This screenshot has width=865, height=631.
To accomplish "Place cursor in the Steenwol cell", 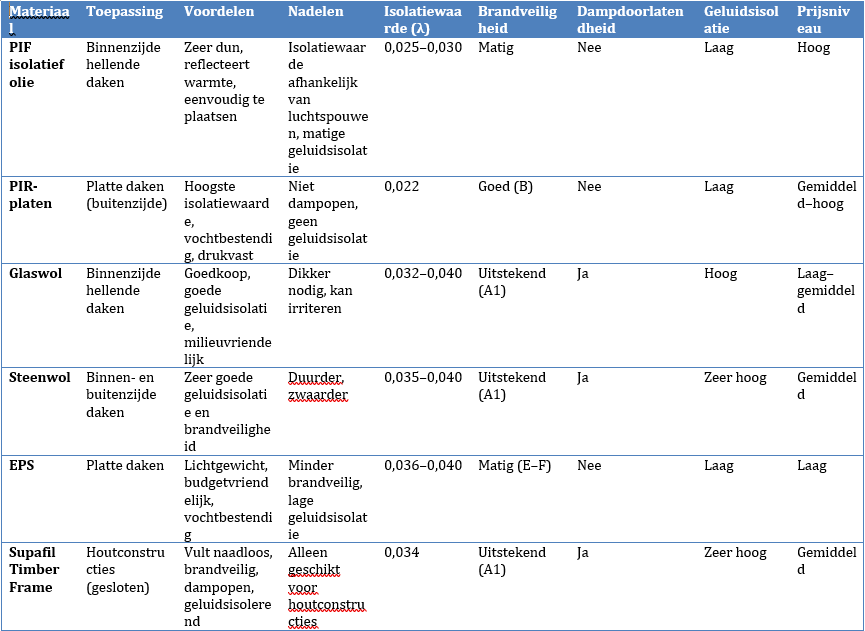I will [x=40, y=378].
